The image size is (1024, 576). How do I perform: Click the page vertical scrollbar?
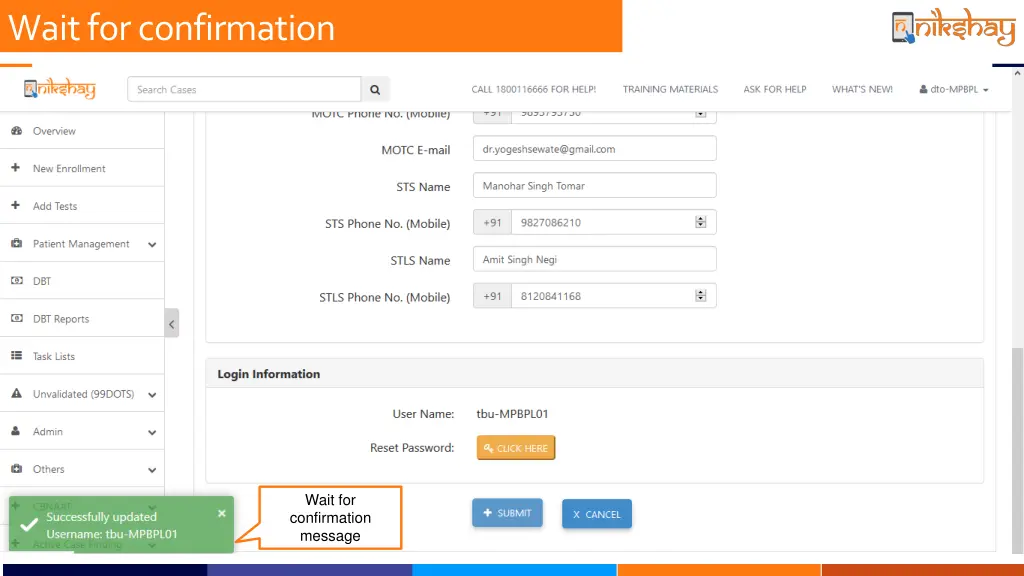click(1017, 451)
